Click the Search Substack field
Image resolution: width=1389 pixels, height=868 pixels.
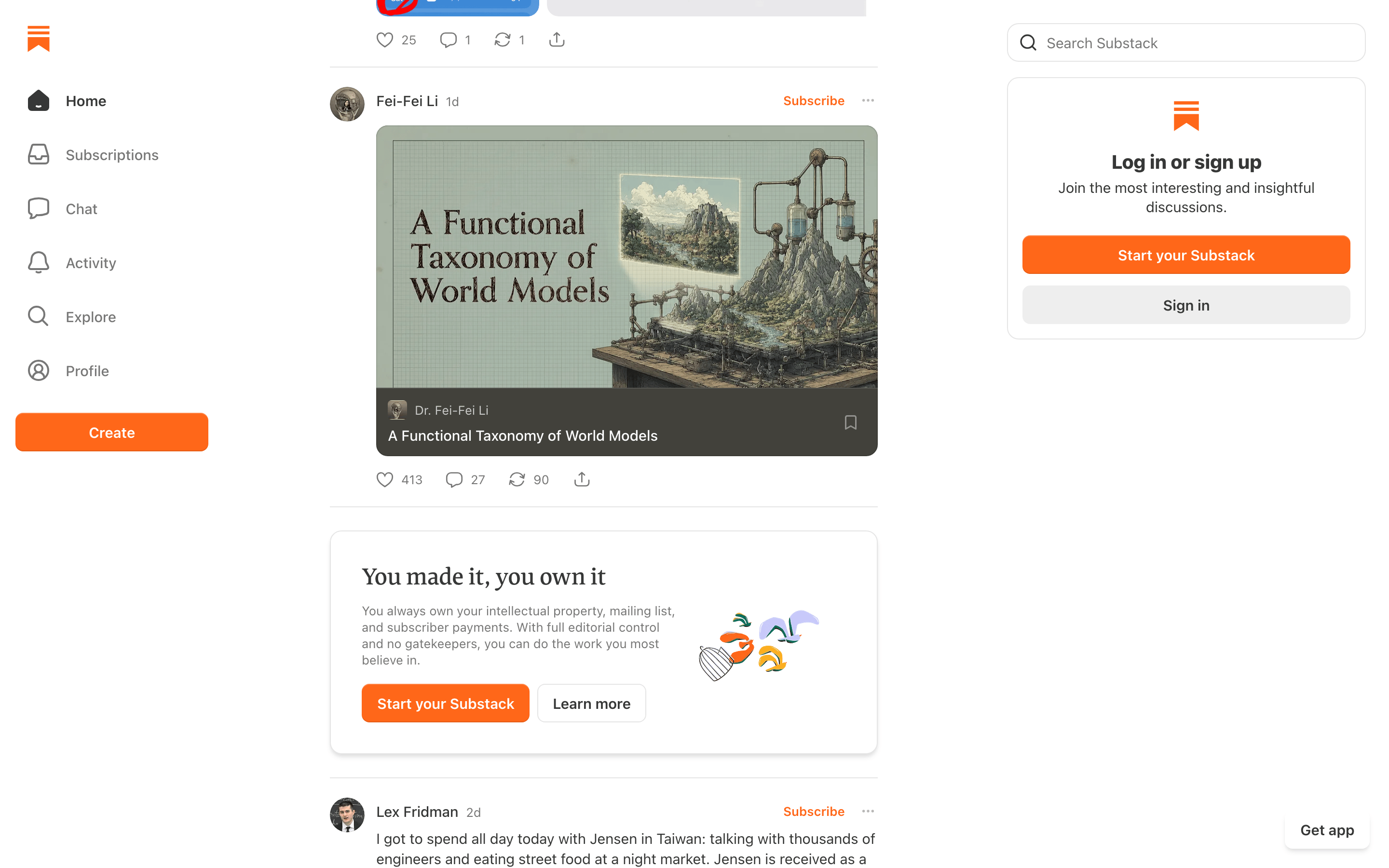point(1186,42)
